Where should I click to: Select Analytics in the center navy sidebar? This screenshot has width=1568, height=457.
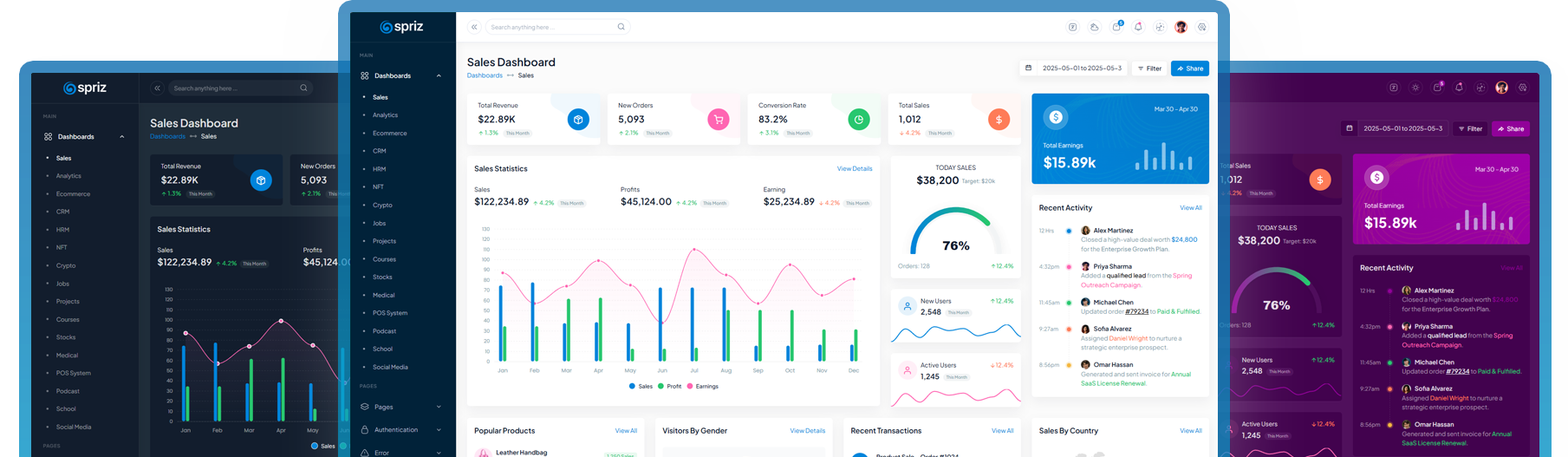(385, 114)
